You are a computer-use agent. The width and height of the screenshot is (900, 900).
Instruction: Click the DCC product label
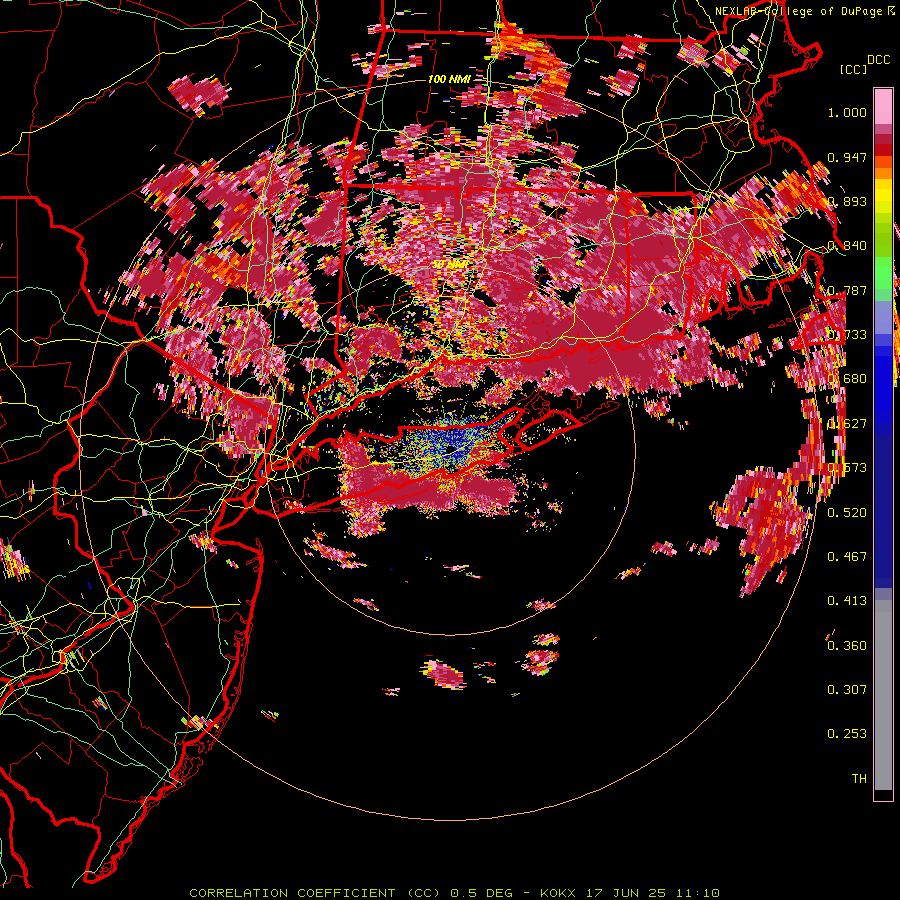coord(878,60)
